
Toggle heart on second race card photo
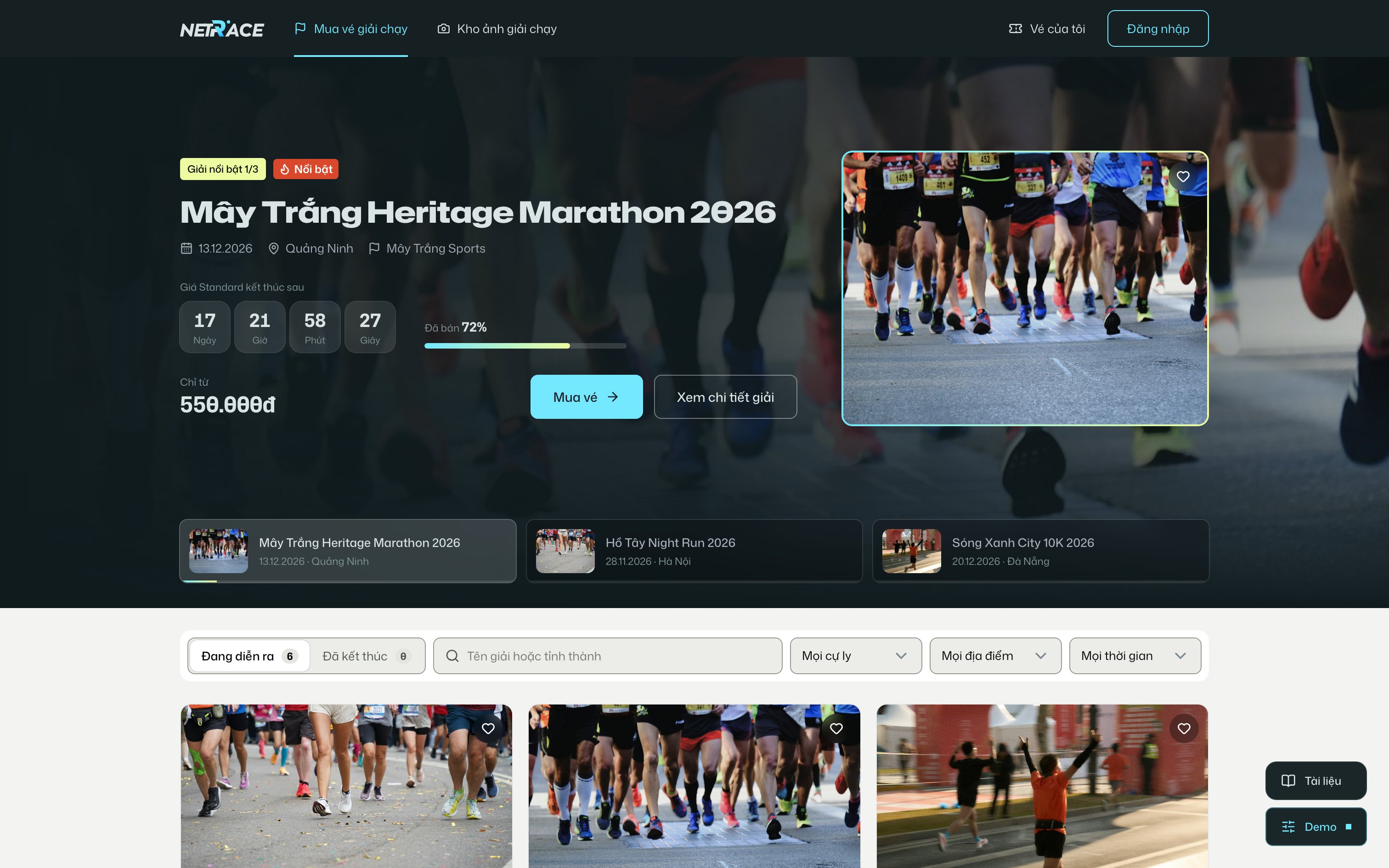tap(836, 728)
